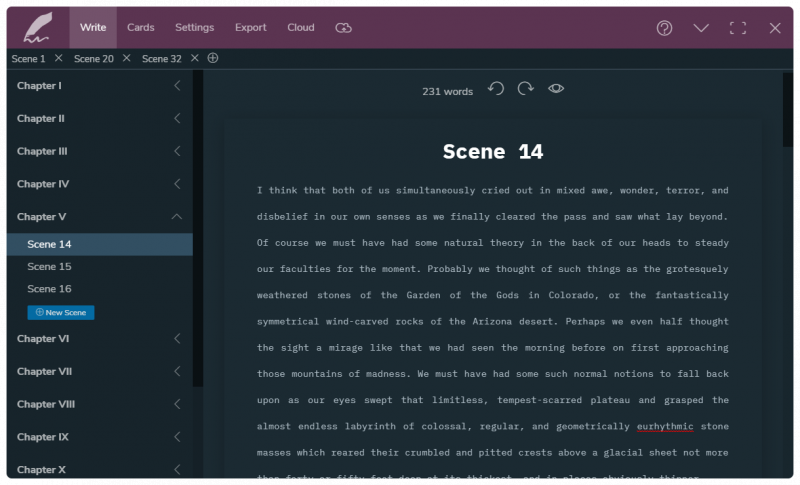Collapse the top bar with down chevron
This screenshot has width=800, height=485.
[x=701, y=28]
